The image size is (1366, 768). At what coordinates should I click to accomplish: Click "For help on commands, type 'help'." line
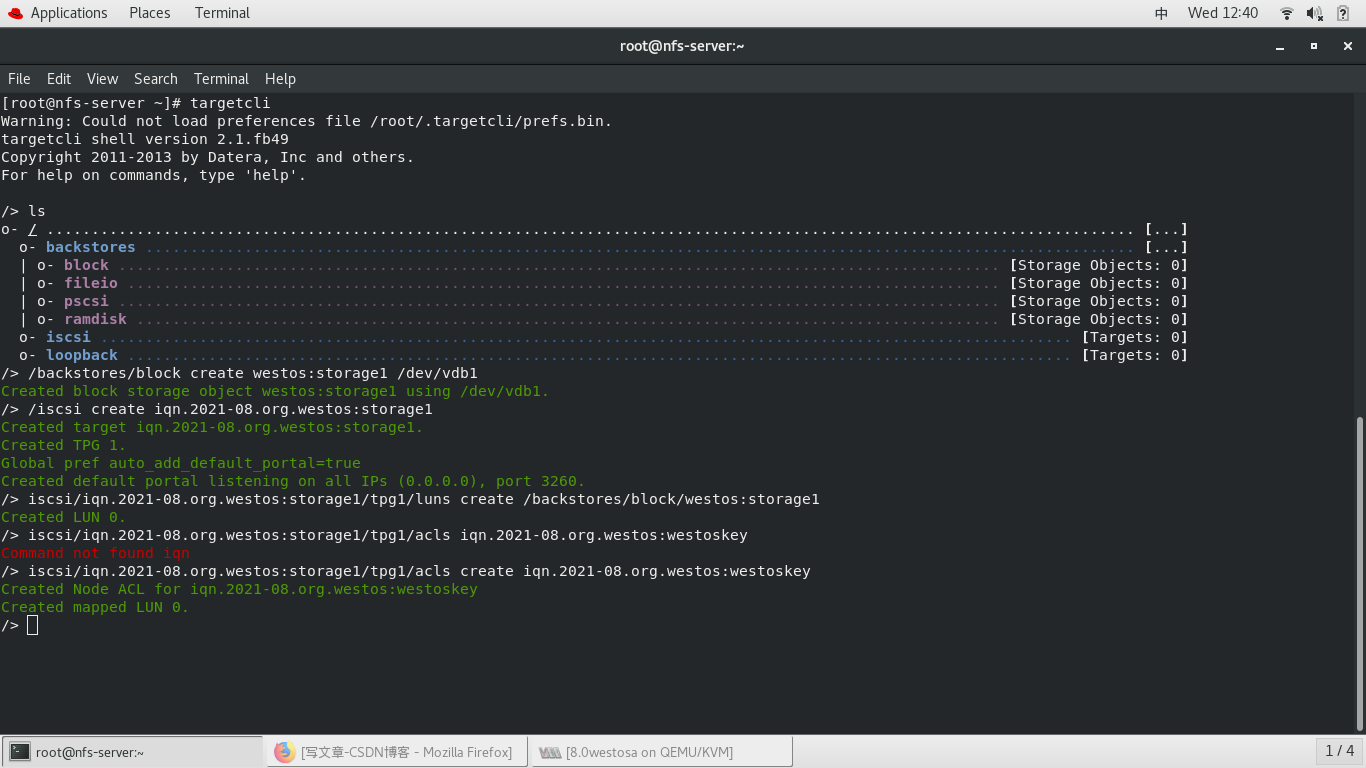click(154, 175)
